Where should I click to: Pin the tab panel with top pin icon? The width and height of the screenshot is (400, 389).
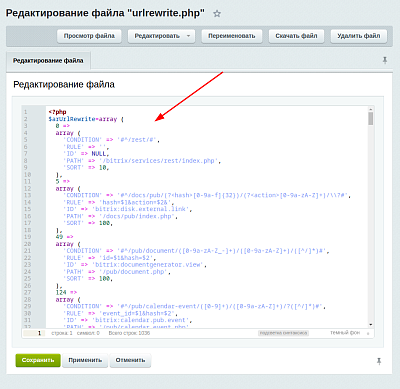pyautogui.click(x=384, y=60)
